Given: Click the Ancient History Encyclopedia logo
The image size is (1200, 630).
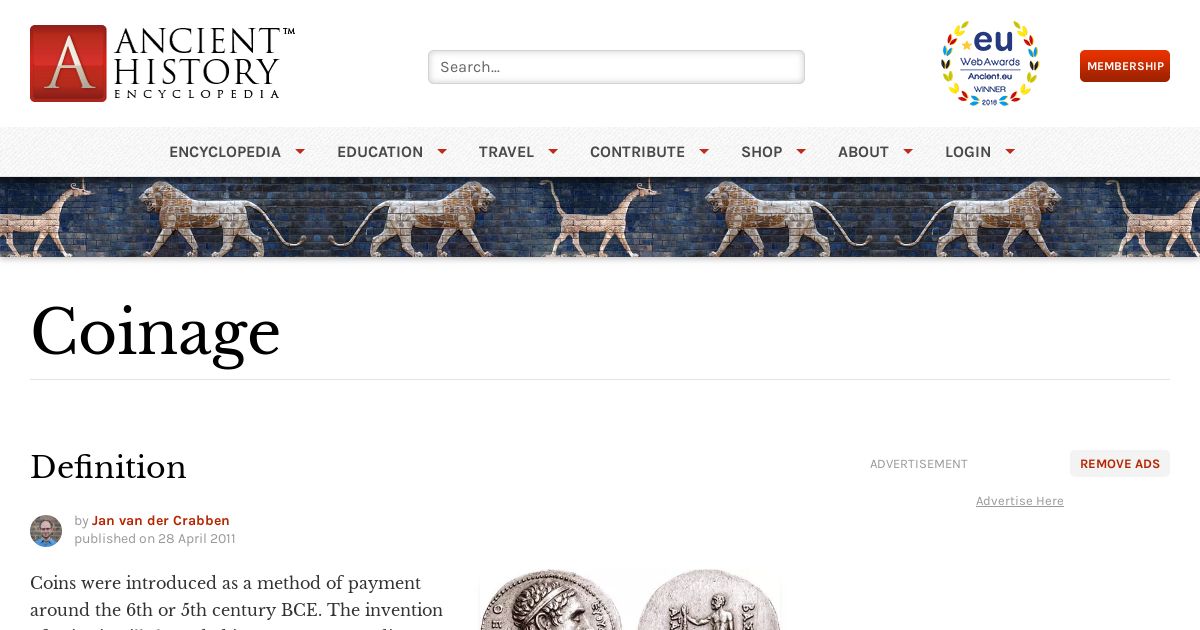Looking at the screenshot, I should 162,63.
